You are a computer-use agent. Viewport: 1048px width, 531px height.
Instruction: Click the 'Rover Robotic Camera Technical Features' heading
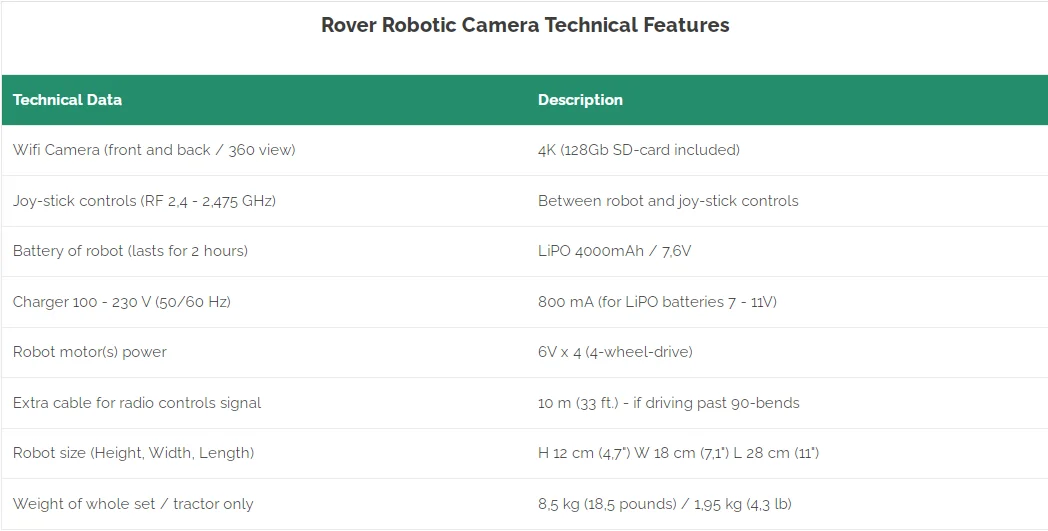point(525,25)
